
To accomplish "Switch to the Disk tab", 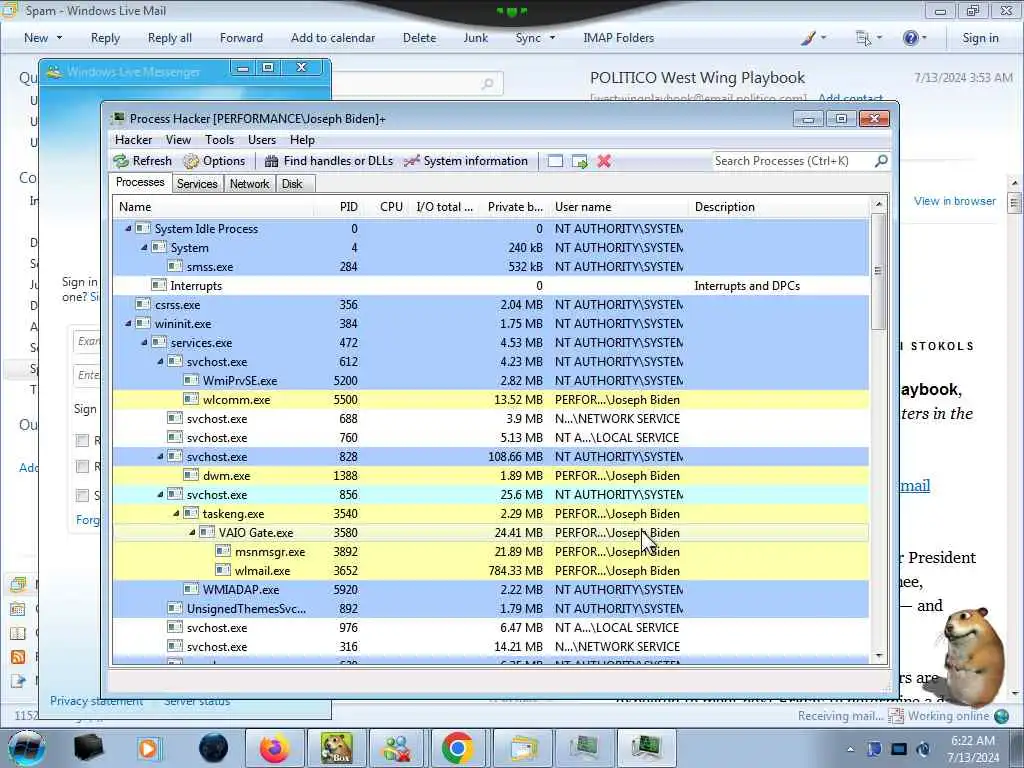I will pos(292,184).
